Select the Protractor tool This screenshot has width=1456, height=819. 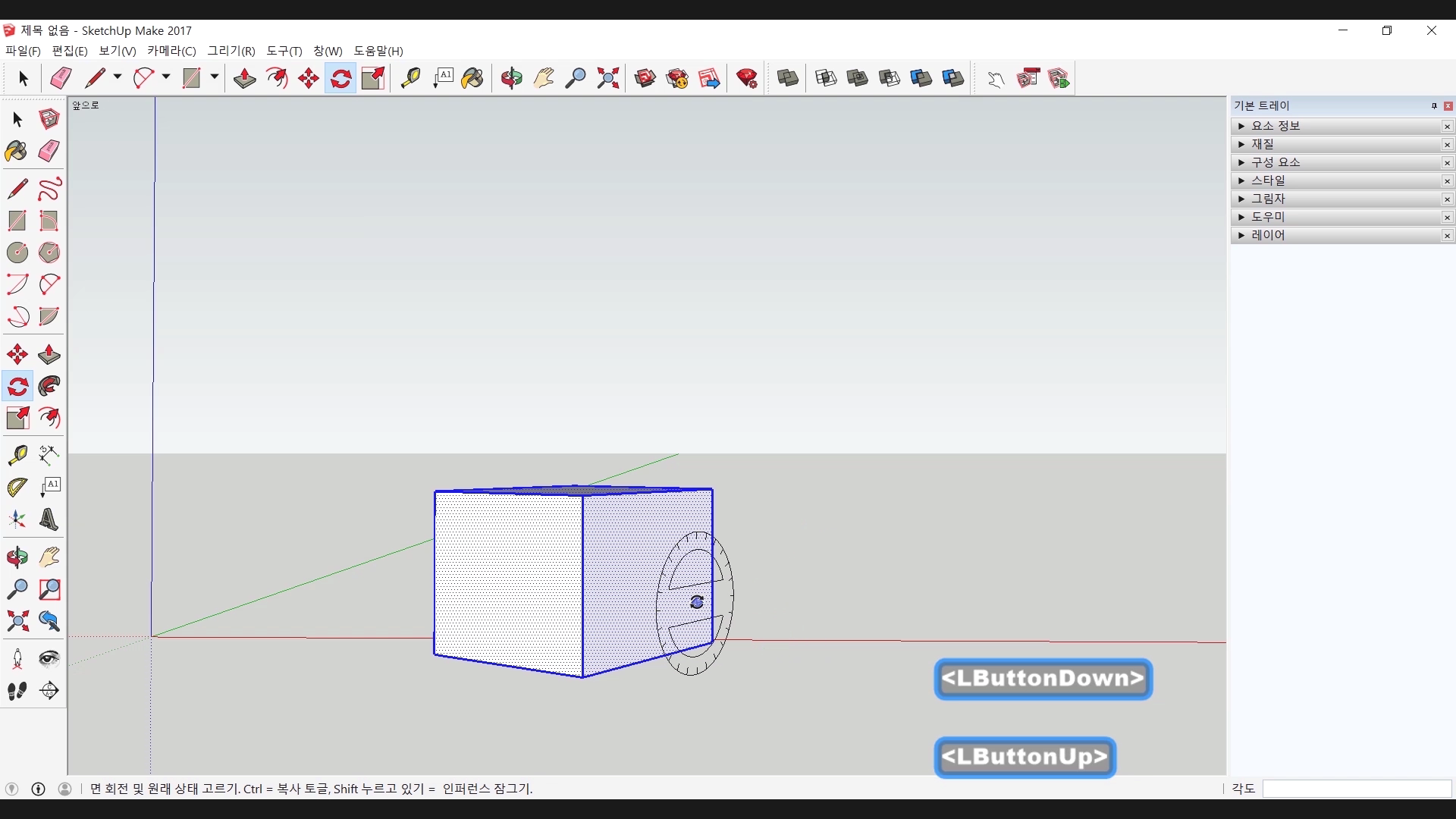click(17, 487)
